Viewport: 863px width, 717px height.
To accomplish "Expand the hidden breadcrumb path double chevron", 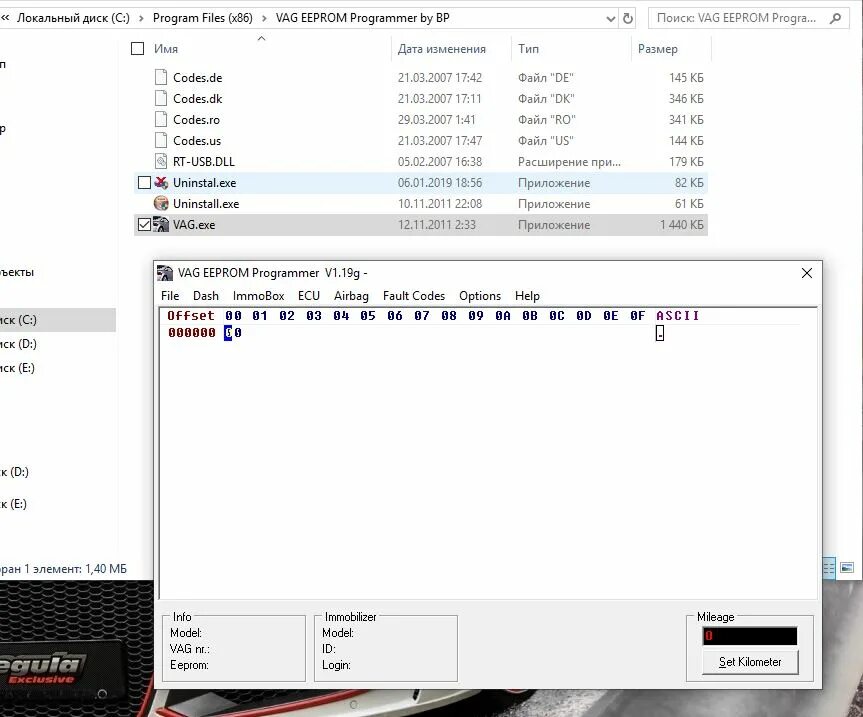I will coord(5,18).
